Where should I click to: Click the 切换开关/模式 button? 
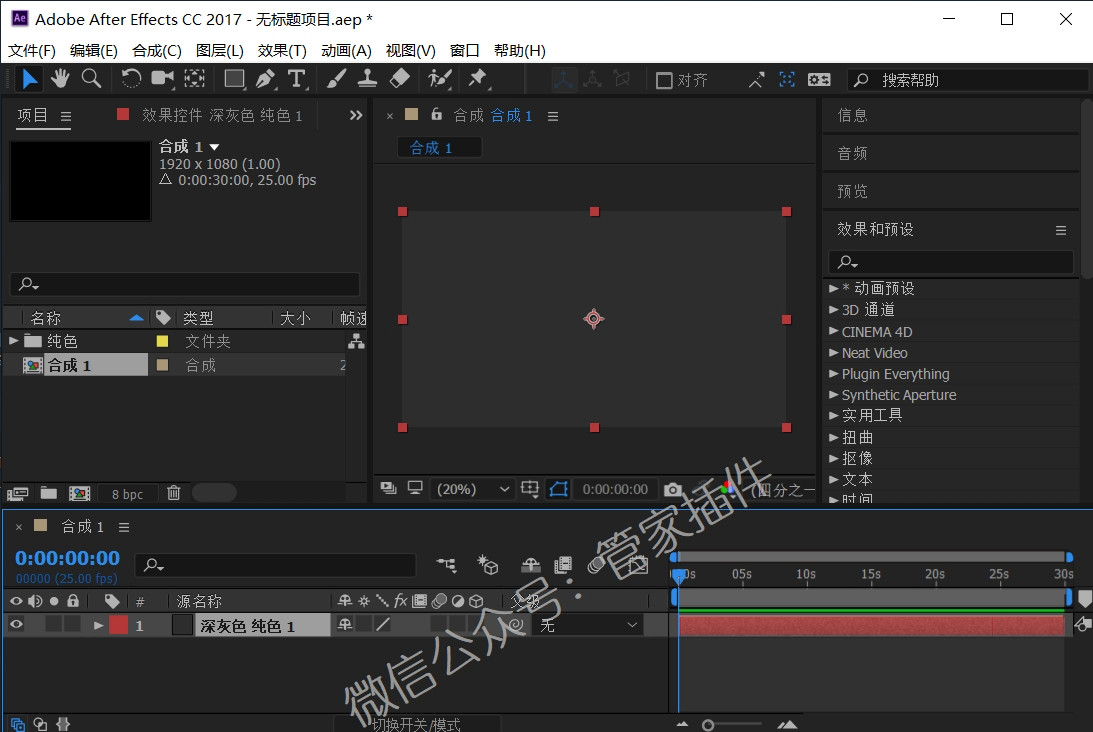pyautogui.click(x=416, y=724)
